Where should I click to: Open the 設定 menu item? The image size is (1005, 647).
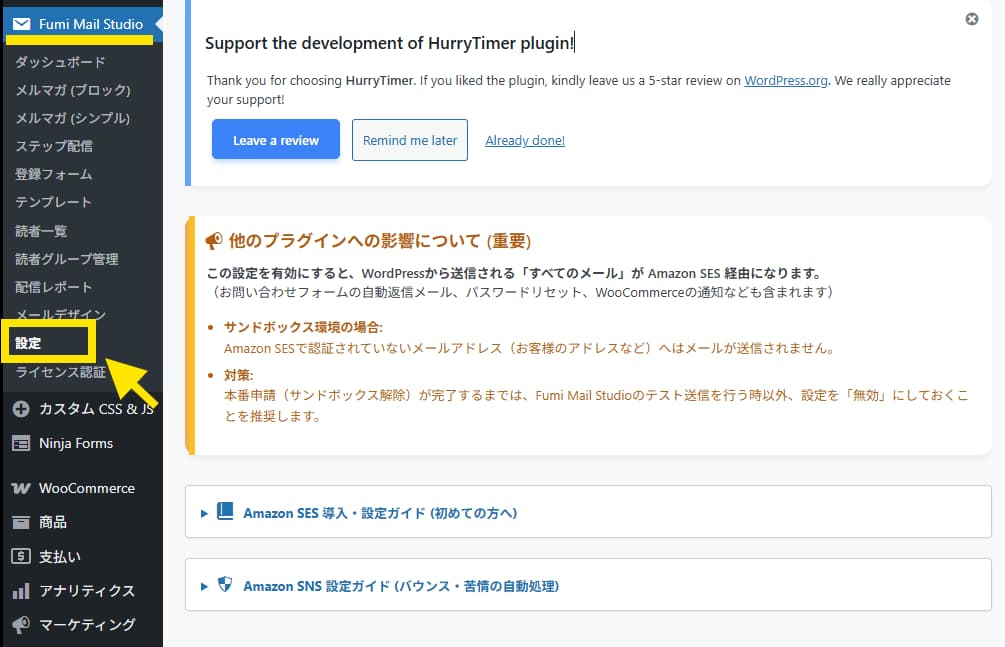29,343
